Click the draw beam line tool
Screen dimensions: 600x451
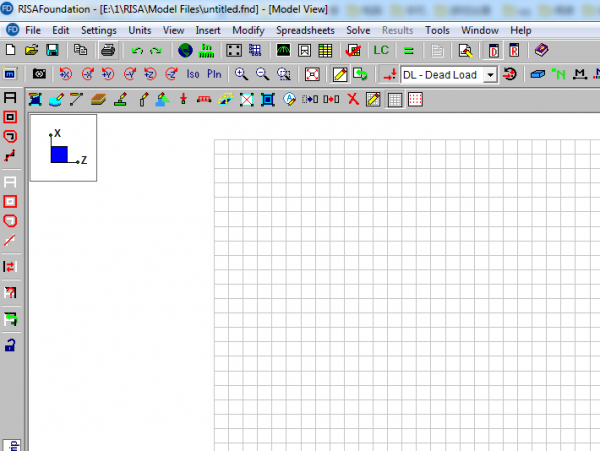[77, 99]
